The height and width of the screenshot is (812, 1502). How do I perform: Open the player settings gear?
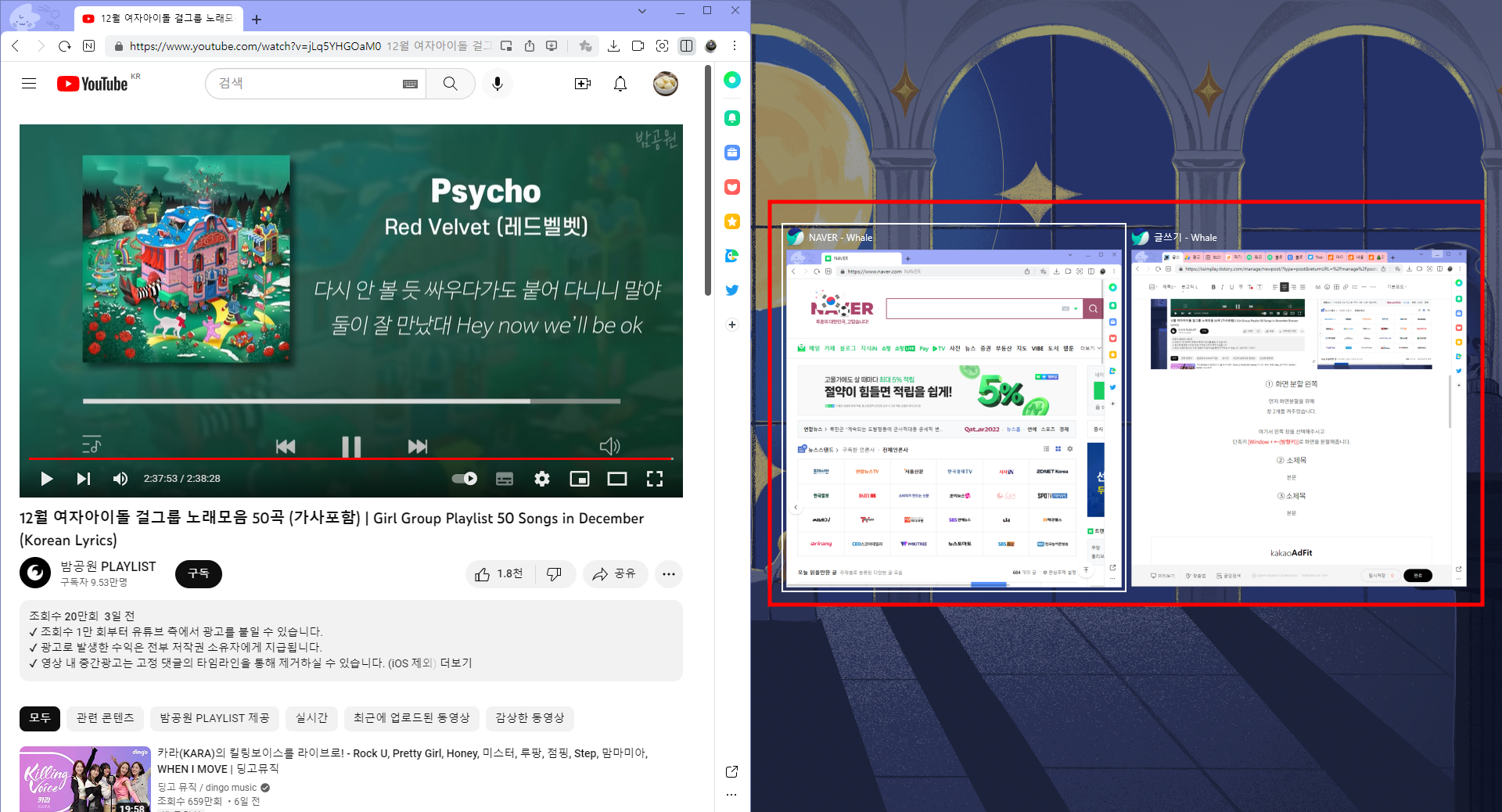542,479
